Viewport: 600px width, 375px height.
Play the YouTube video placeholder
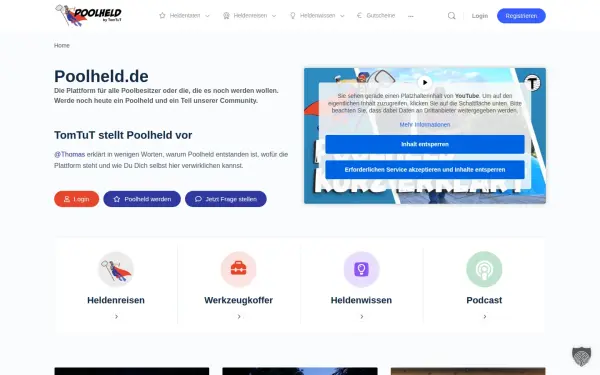pos(425,82)
